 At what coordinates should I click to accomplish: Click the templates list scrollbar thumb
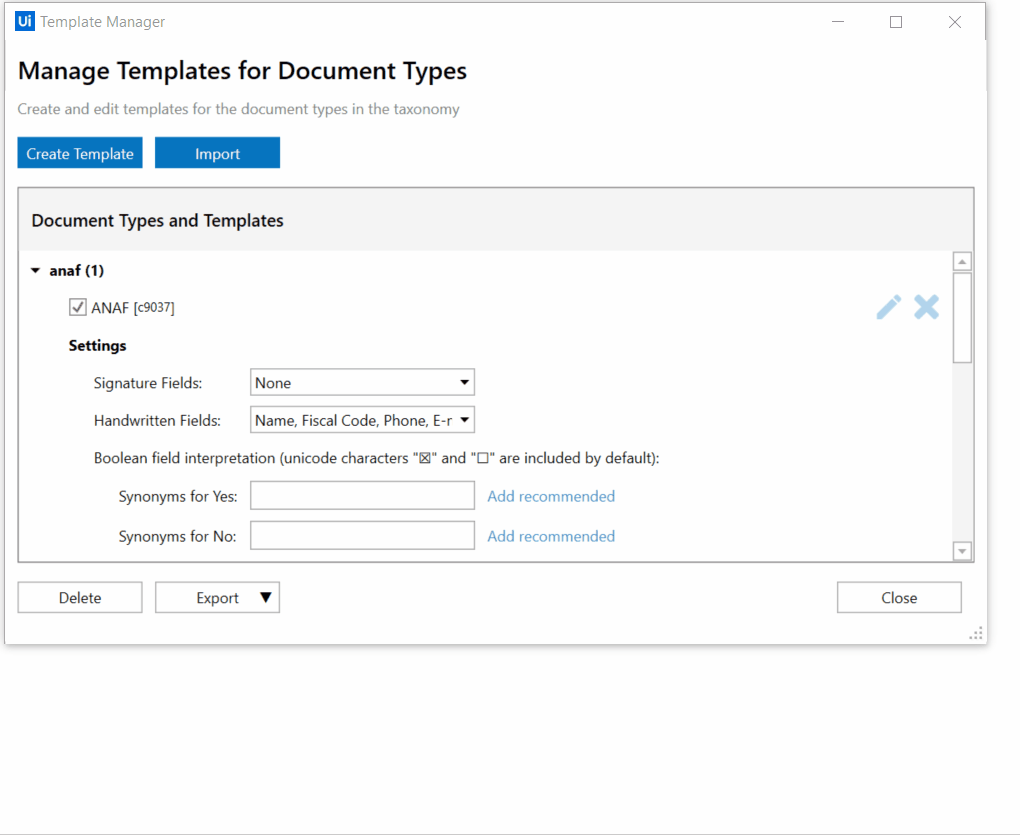click(962, 317)
